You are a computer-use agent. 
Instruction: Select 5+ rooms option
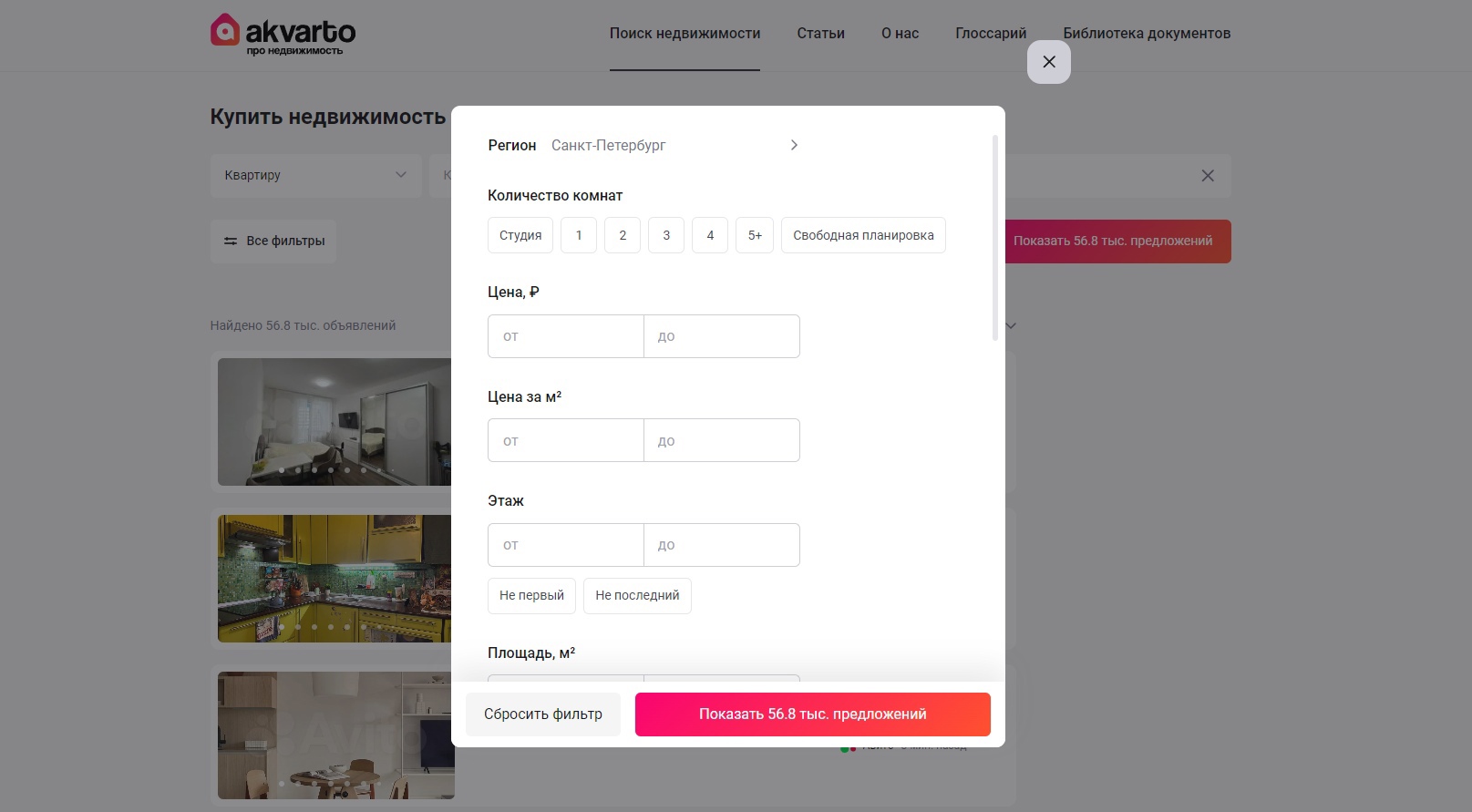pos(755,235)
